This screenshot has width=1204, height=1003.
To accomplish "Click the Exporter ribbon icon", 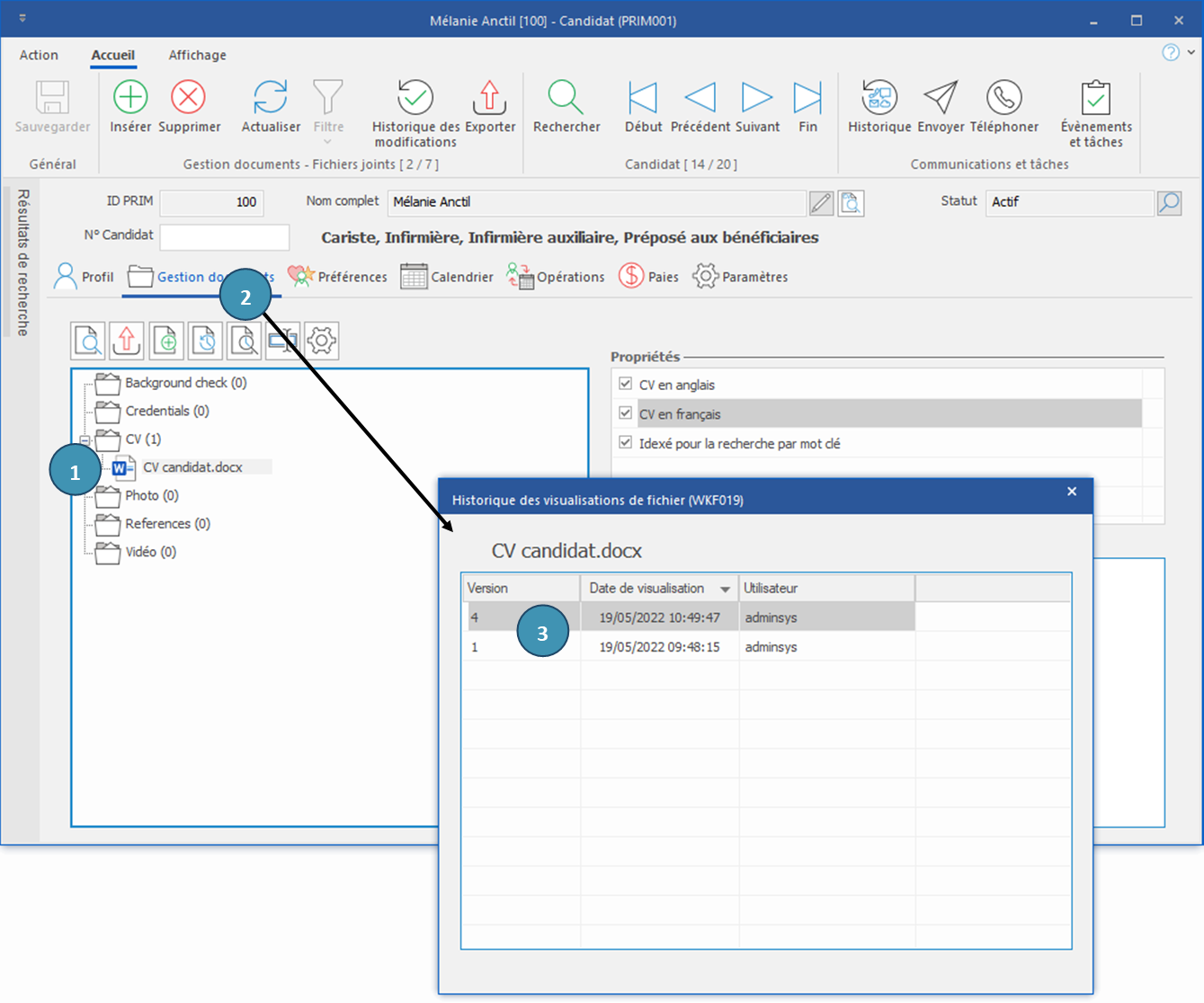I will point(490,97).
